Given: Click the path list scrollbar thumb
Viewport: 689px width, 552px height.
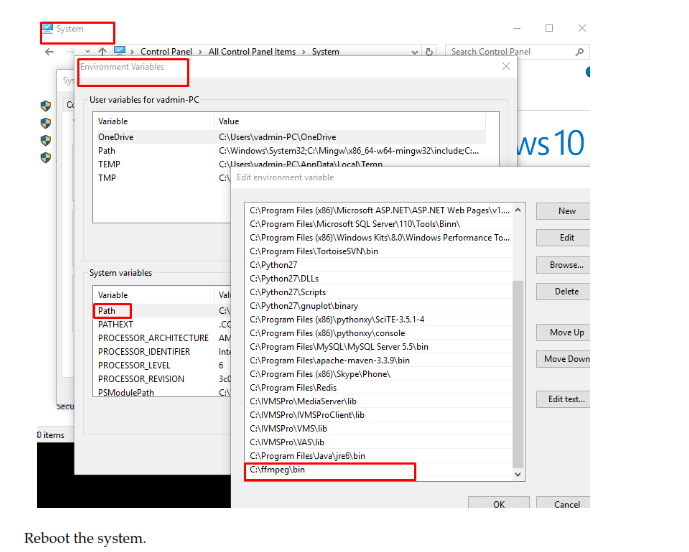Looking at the screenshot, I should click(518, 374).
